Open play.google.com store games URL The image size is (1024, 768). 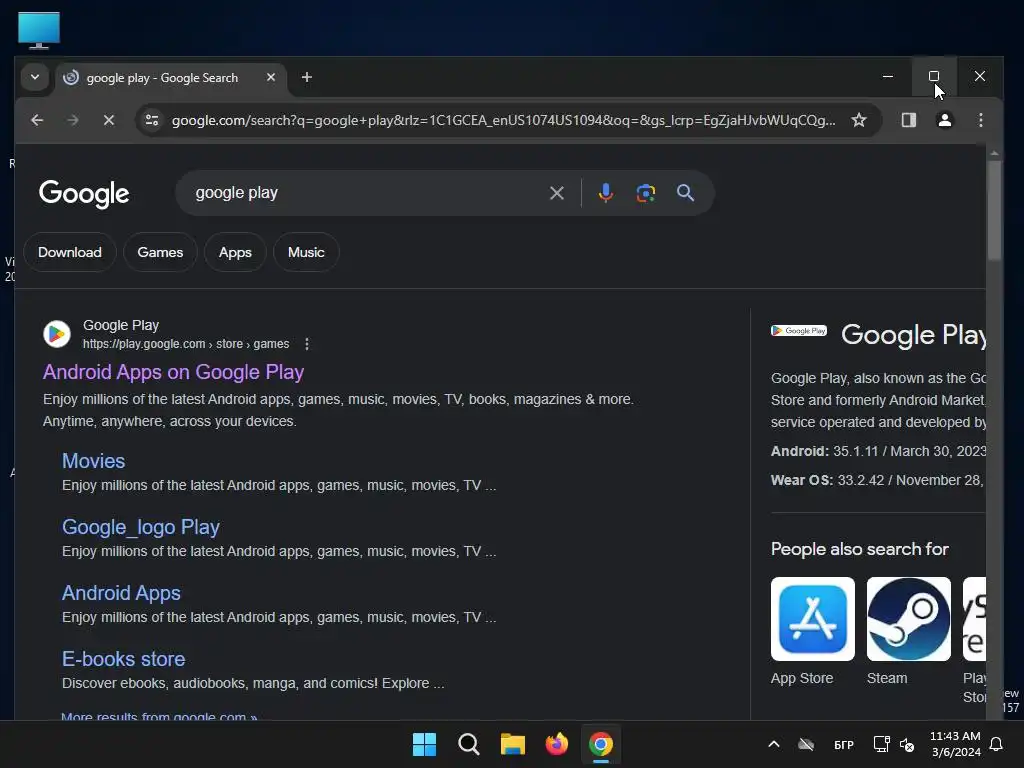coord(185,344)
